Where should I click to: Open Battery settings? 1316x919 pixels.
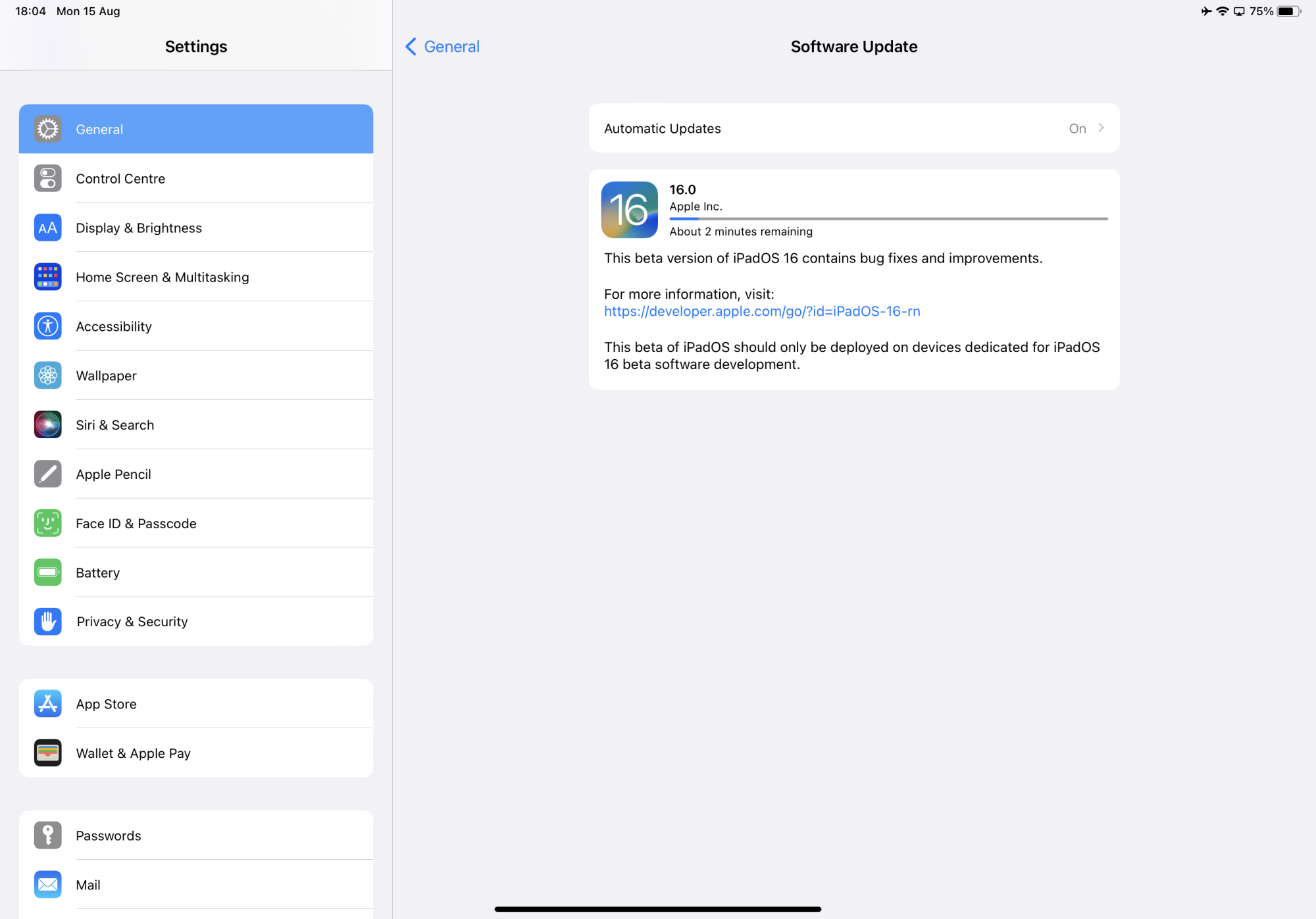point(196,572)
